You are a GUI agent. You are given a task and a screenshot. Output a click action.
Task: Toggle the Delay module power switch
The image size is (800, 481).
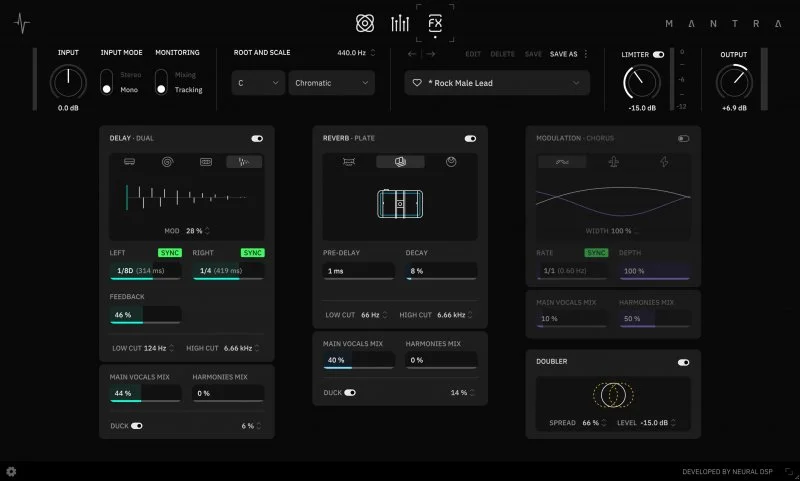pos(257,138)
